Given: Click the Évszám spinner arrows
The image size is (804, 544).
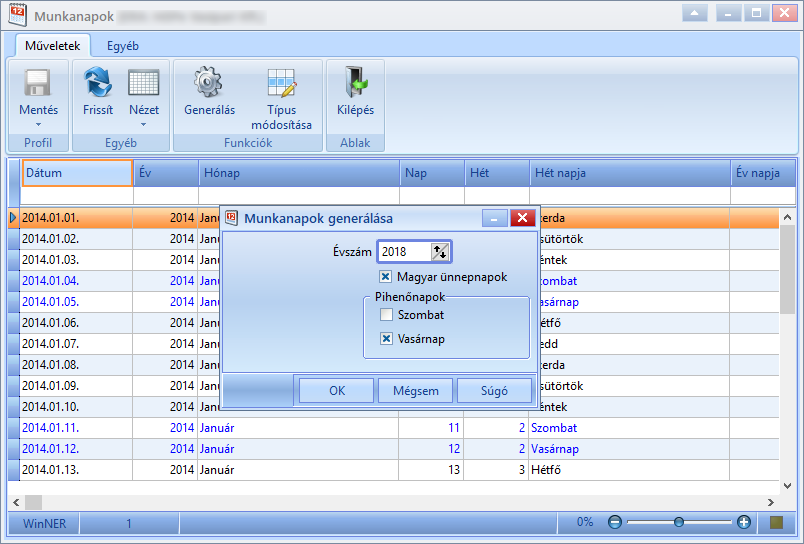Looking at the screenshot, I should coord(440,252).
